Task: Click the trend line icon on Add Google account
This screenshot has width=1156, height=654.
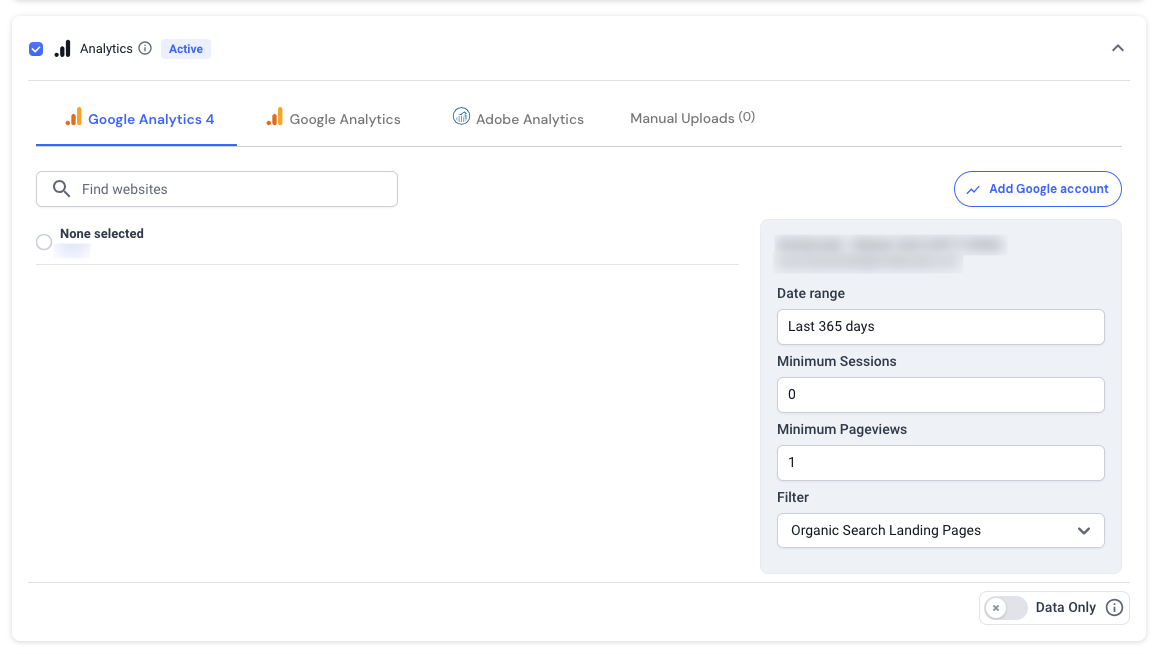Action: (x=973, y=189)
